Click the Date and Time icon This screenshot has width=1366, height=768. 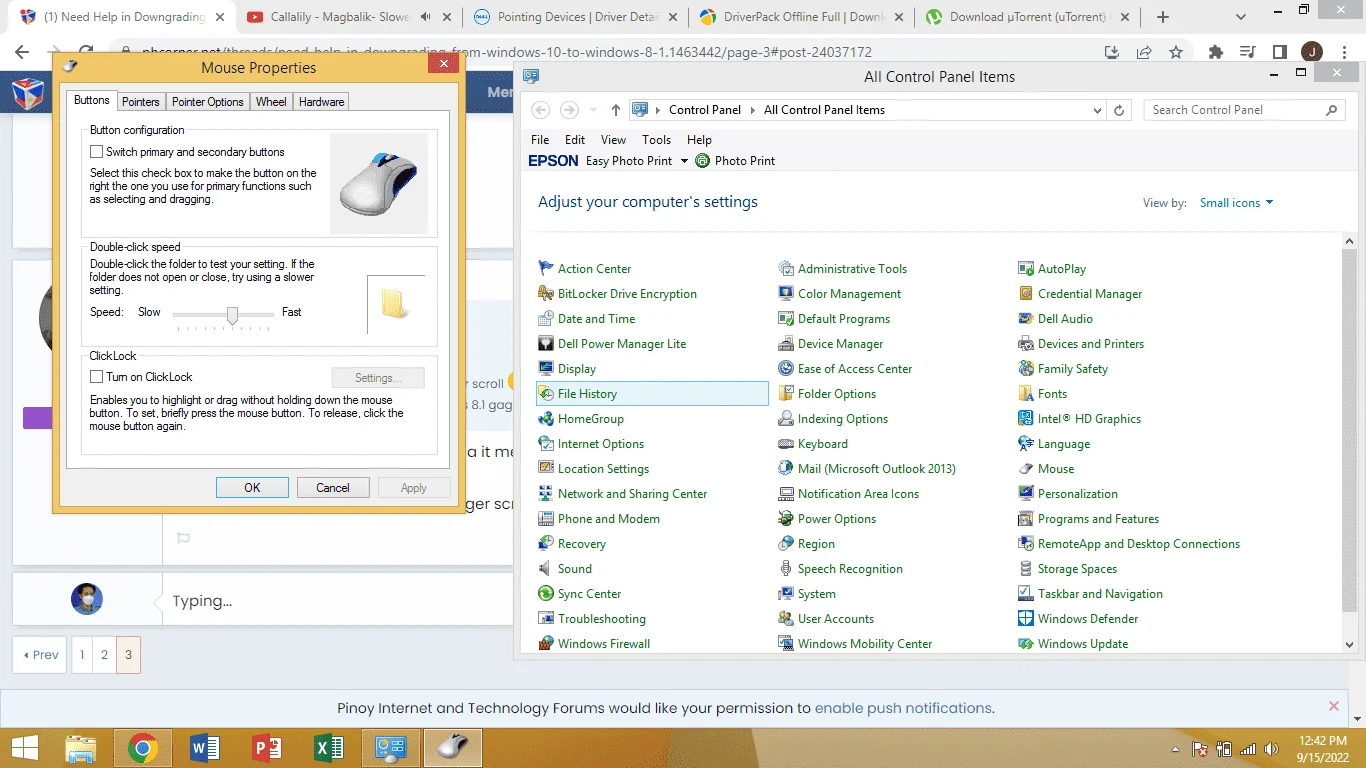(546, 318)
